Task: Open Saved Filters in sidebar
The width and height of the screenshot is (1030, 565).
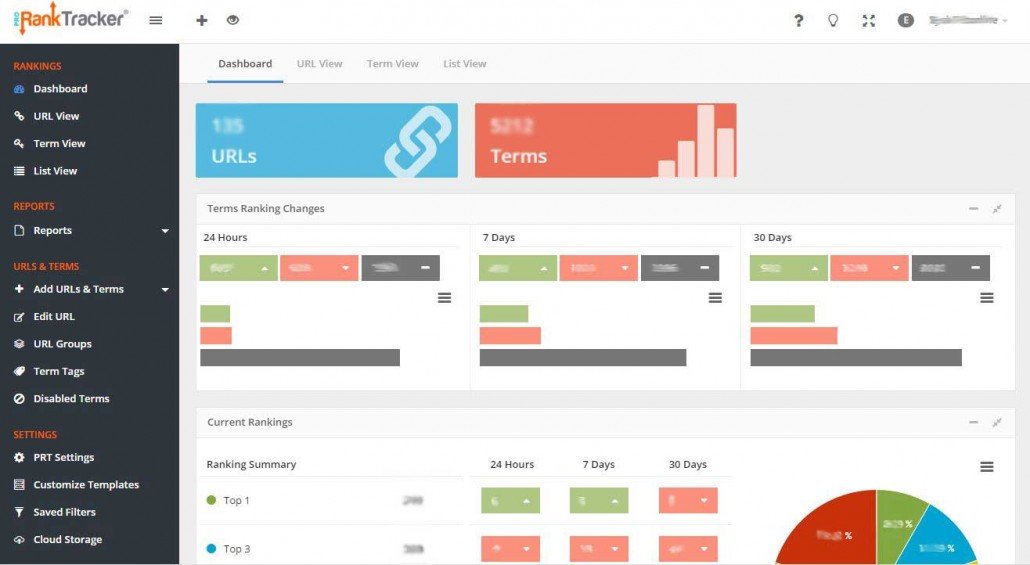Action: tap(64, 512)
